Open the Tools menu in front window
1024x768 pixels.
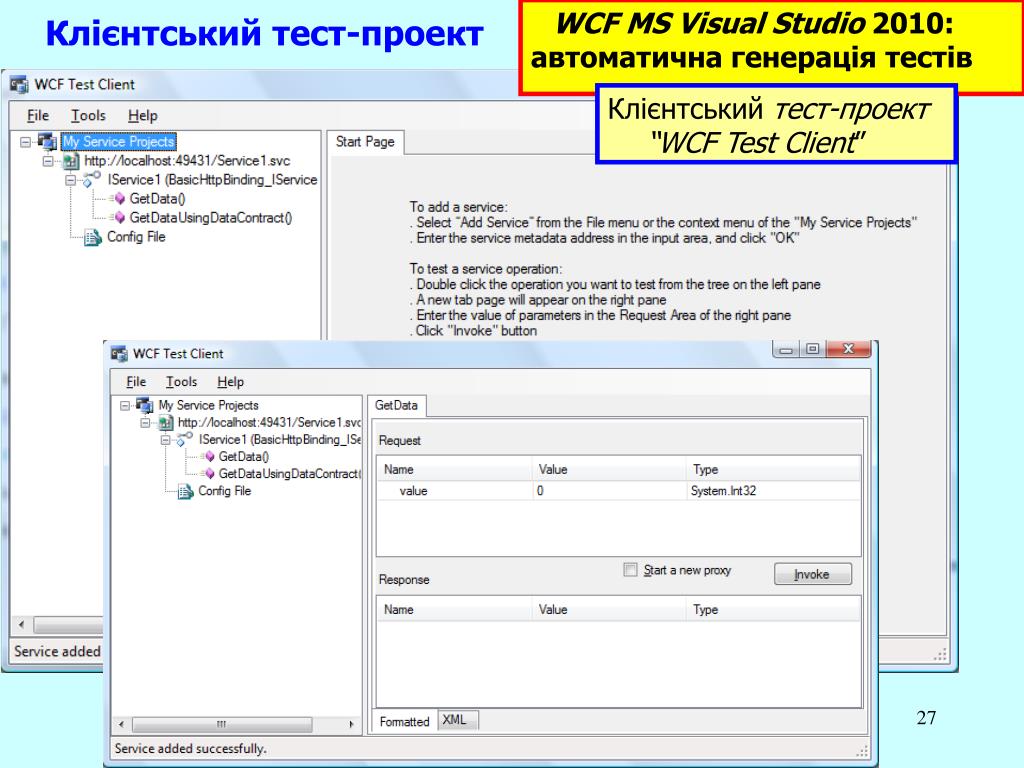click(x=181, y=381)
